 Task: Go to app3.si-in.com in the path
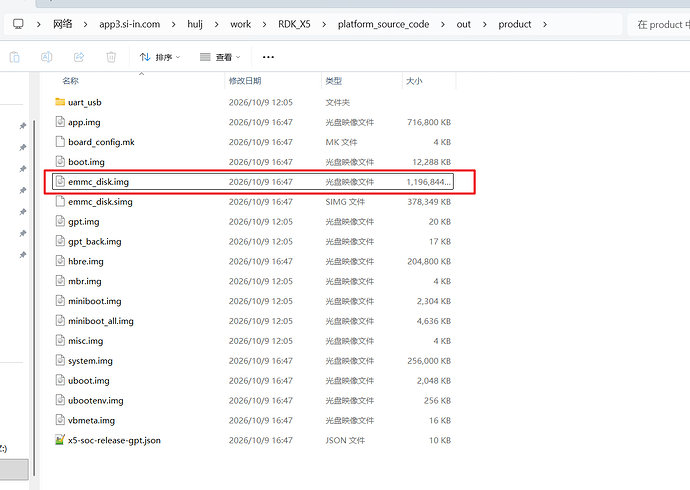(x=129, y=24)
